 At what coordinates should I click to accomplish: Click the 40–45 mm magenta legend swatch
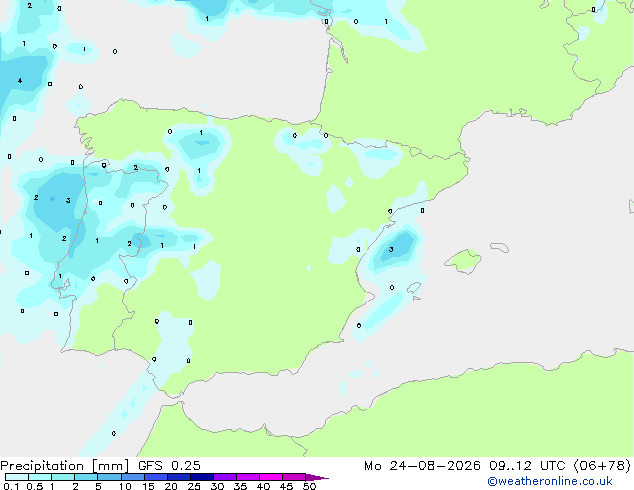(271, 477)
